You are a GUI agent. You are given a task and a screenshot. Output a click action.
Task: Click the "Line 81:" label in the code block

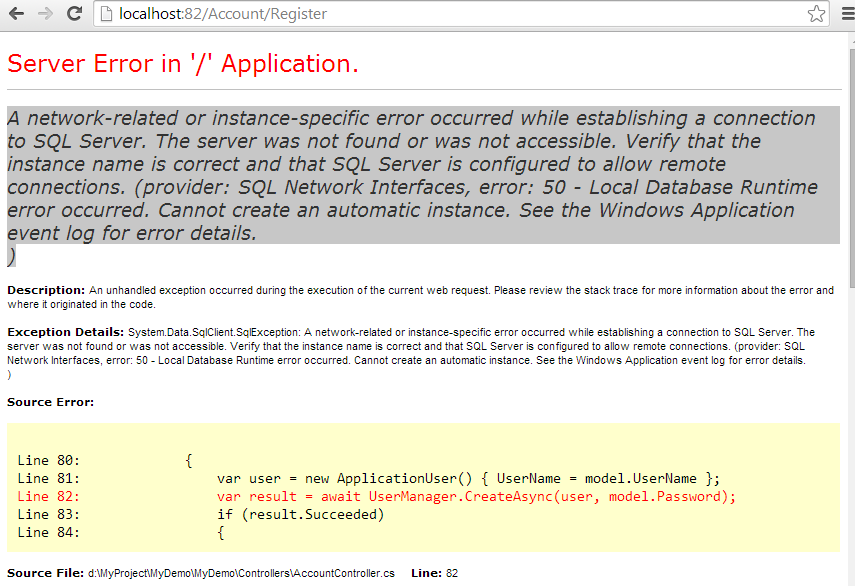[x=49, y=479]
